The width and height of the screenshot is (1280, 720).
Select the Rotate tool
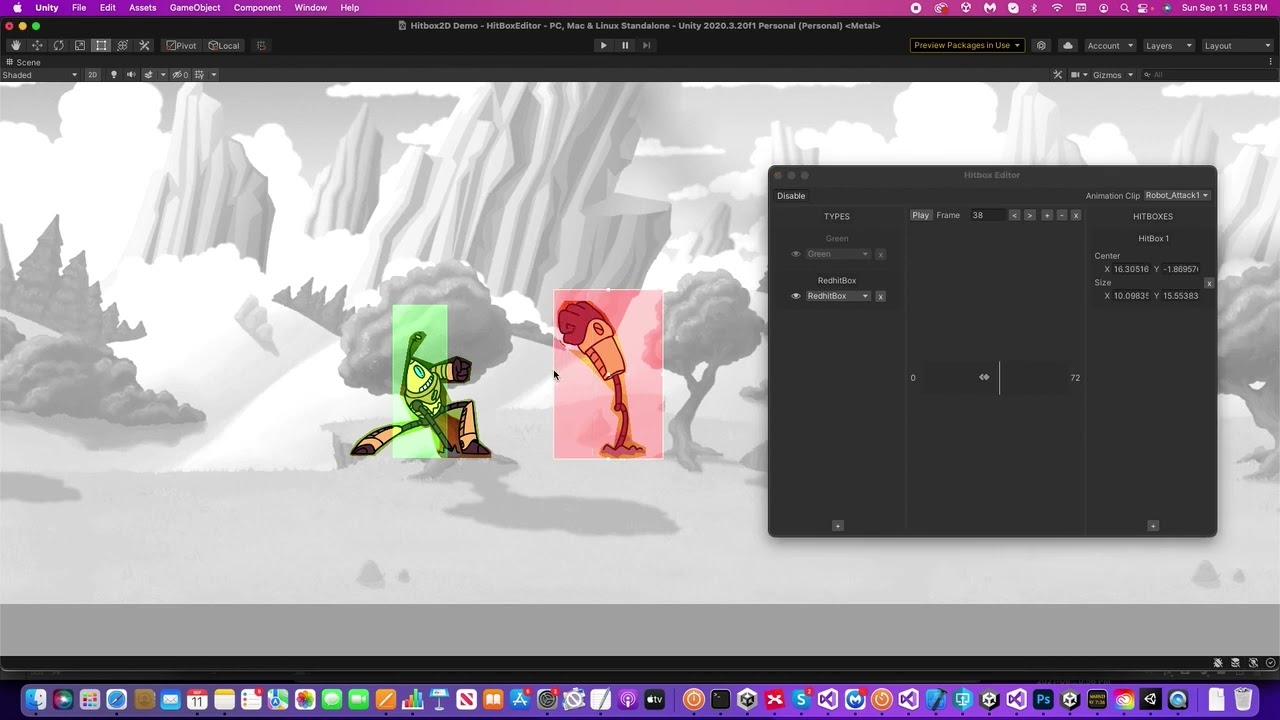click(58, 45)
